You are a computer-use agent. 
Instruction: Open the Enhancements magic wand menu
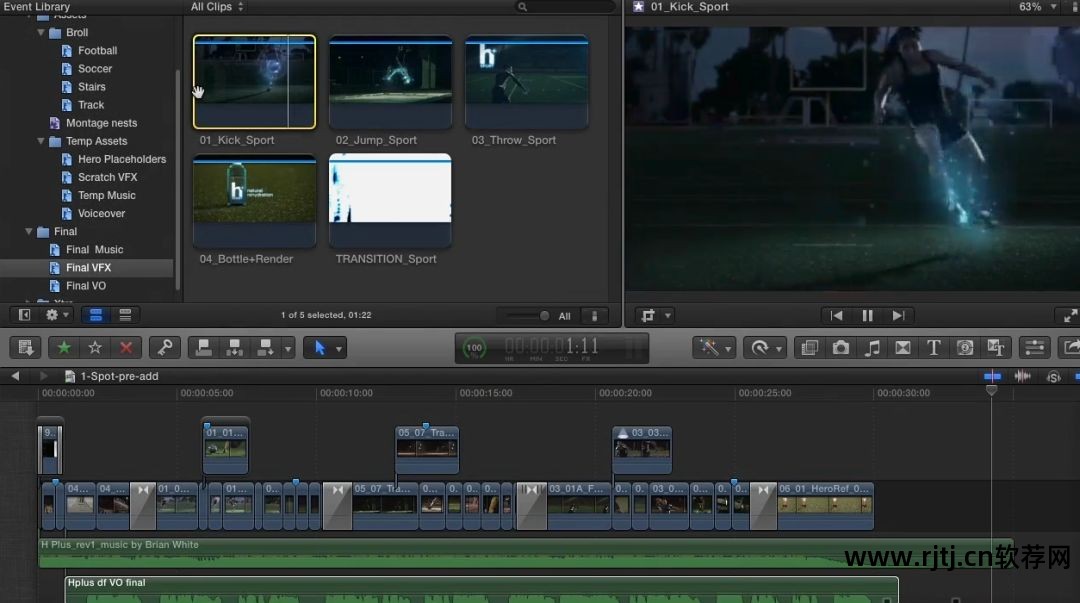click(x=714, y=348)
